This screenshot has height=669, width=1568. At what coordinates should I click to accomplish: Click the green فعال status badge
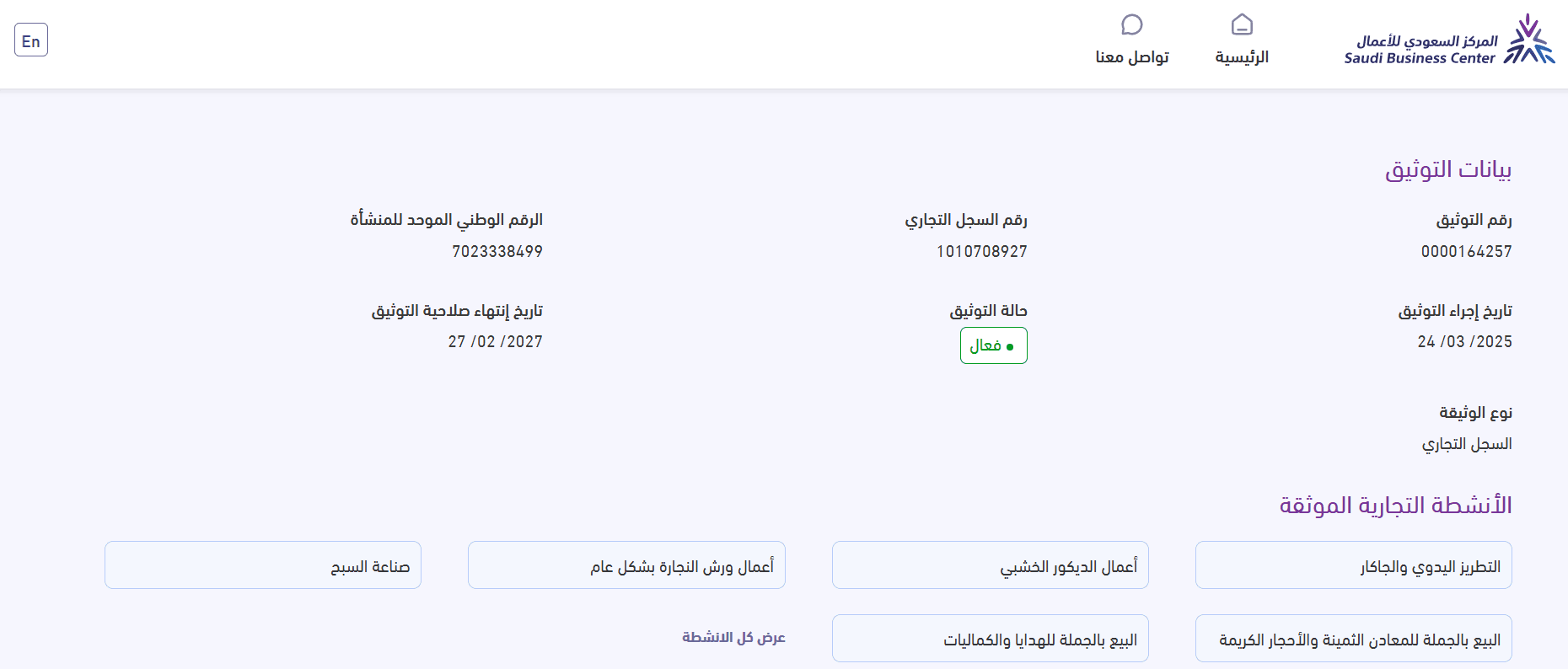pos(993,345)
